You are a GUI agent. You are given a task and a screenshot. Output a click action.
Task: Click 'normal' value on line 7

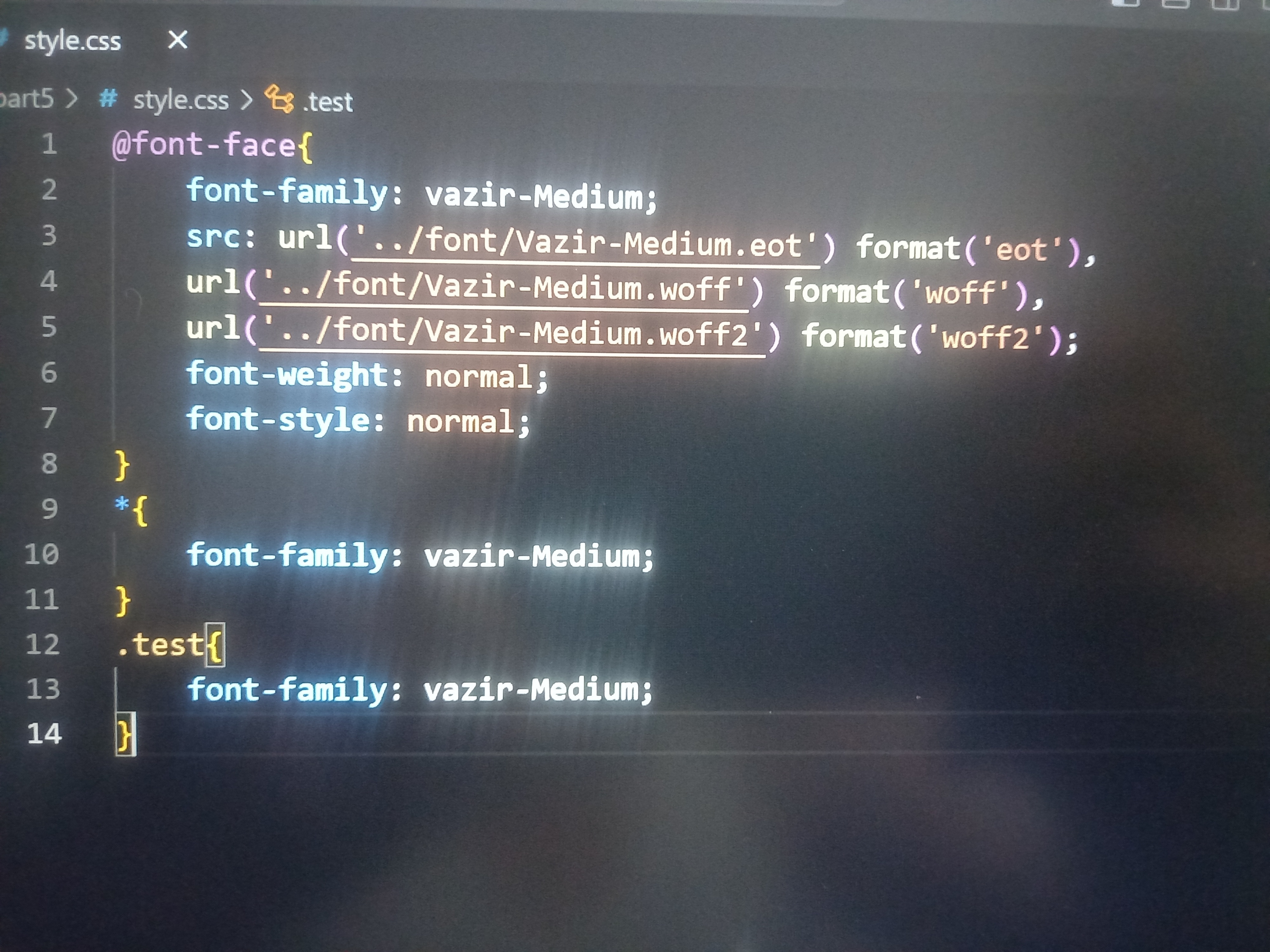(460, 422)
